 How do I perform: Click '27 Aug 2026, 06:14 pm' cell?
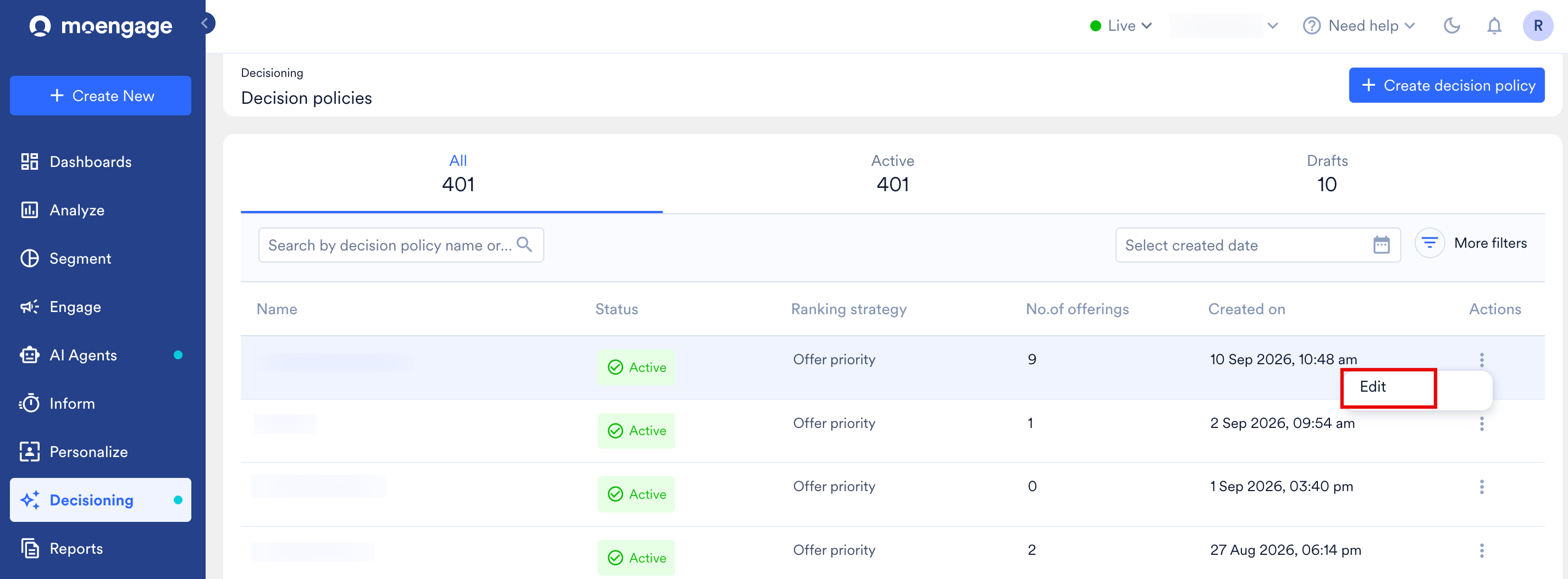(x=1285, y=550)
